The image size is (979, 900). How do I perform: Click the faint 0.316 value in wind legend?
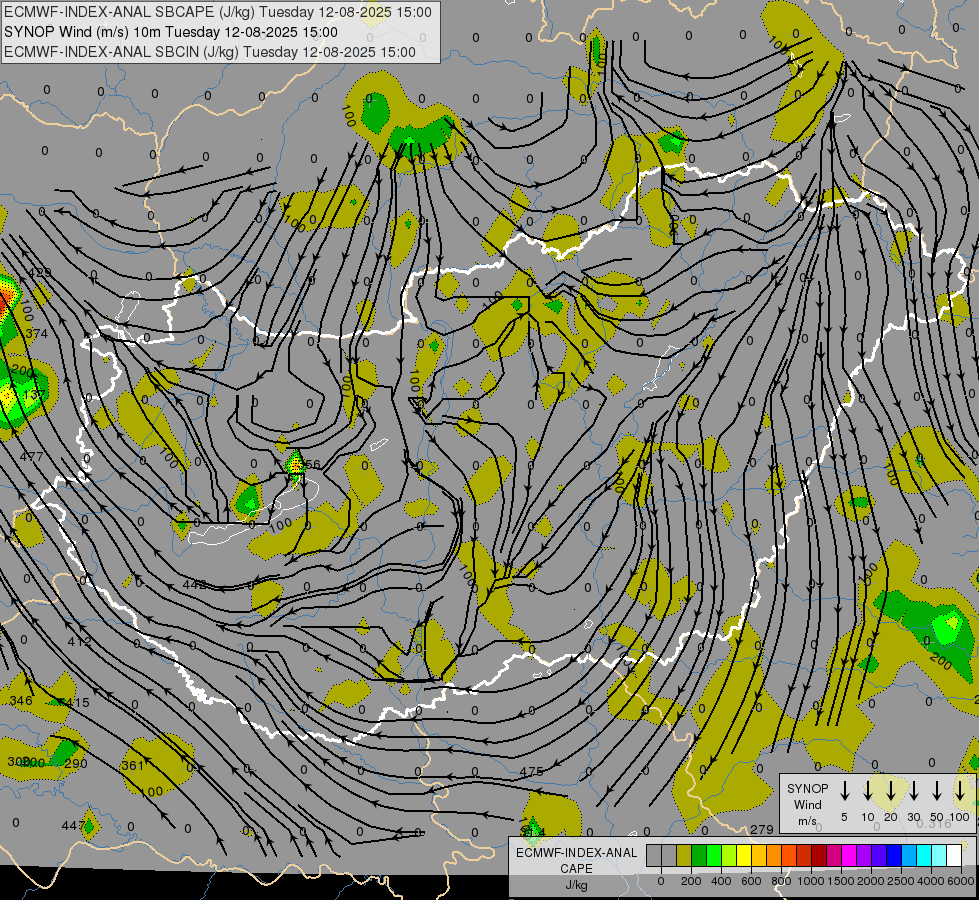934,824
